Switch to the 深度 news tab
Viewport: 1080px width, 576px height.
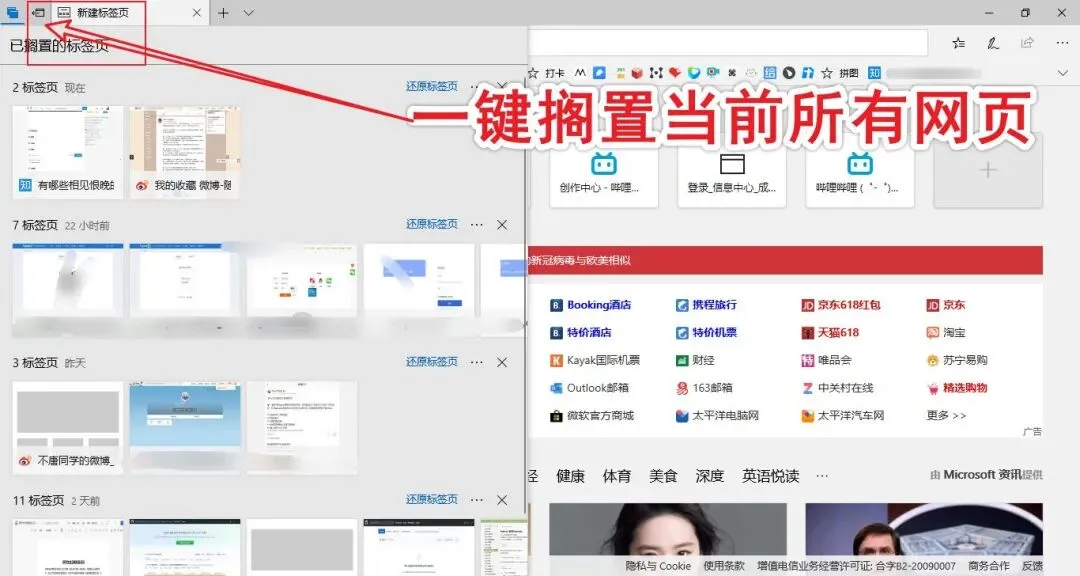click(x=709, y=475)
